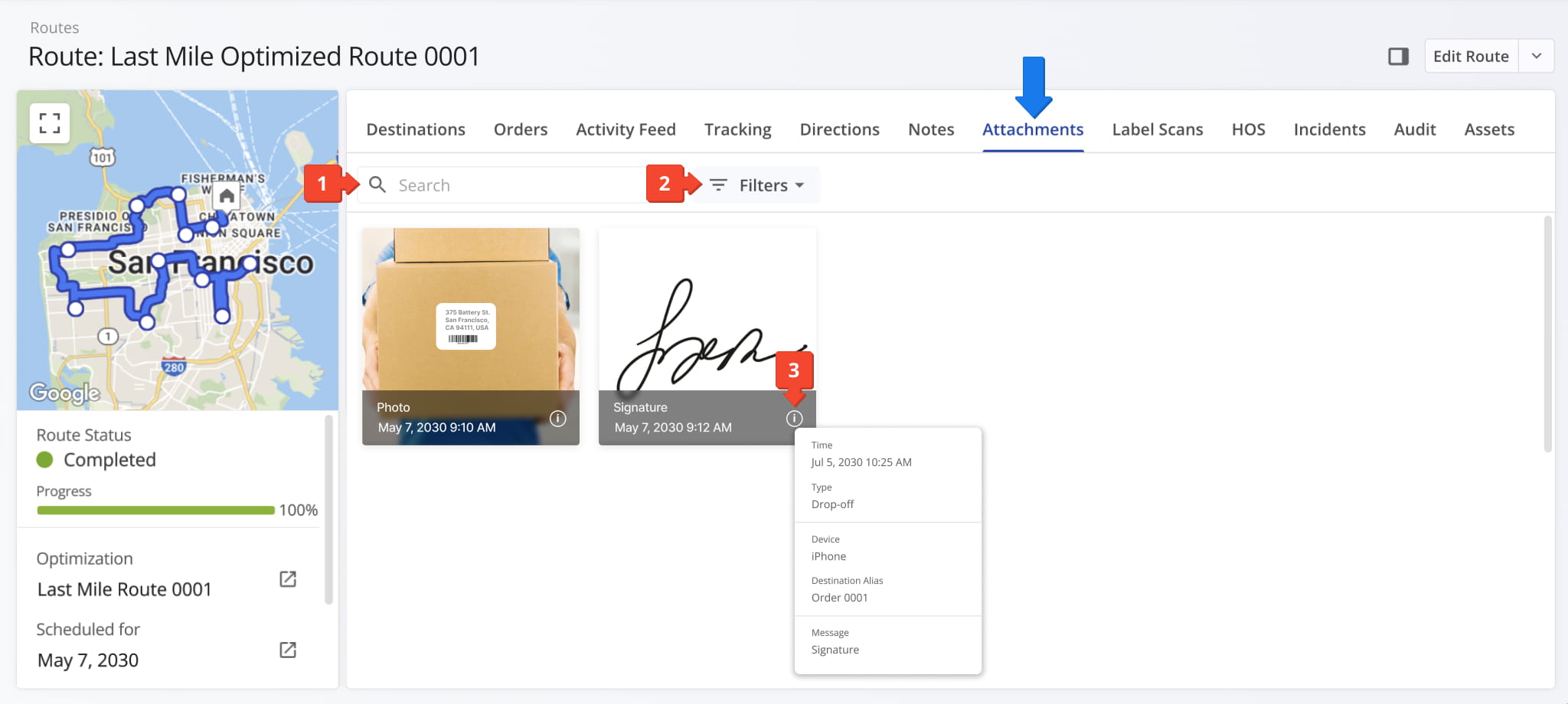1568x704 pixels.
Task: Switch to the Destinations tab
Action: coord(416,129)
